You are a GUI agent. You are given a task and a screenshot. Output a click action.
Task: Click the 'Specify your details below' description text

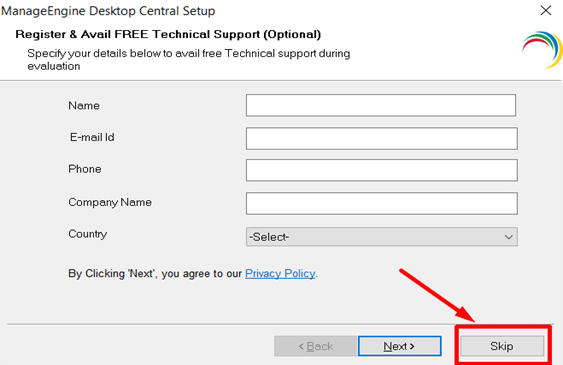click(x=189, y=60)
